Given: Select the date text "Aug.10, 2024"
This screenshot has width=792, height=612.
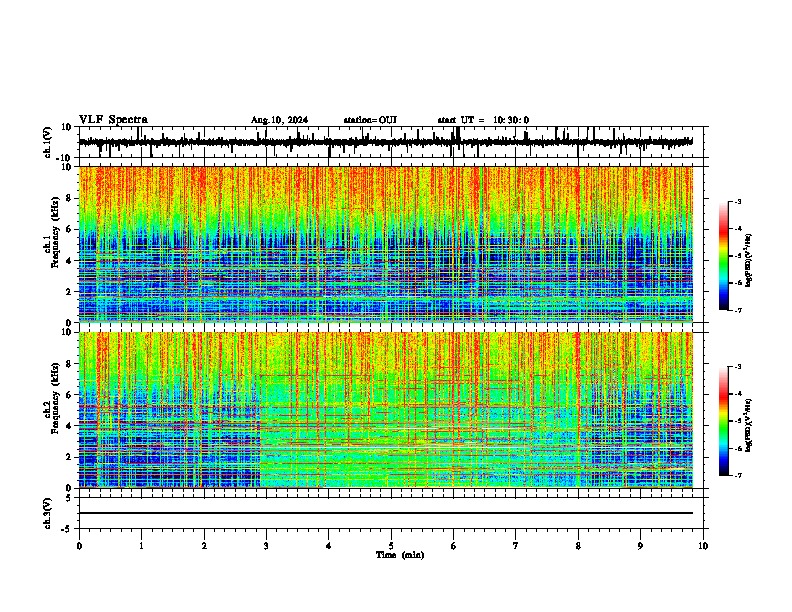Looking at the screenshot, I should tap(279, 120).
